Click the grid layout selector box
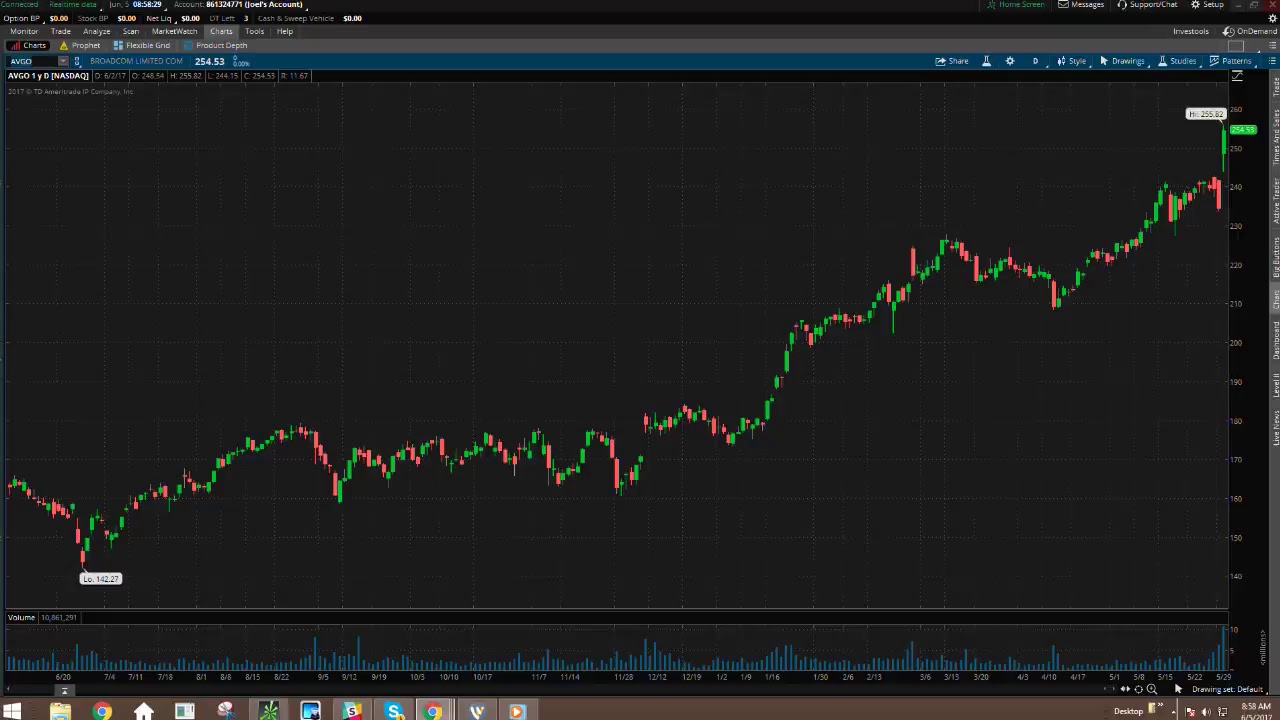Viewport: 1280px width, 720px height. pyautogui.click(x=1236, y=46)
